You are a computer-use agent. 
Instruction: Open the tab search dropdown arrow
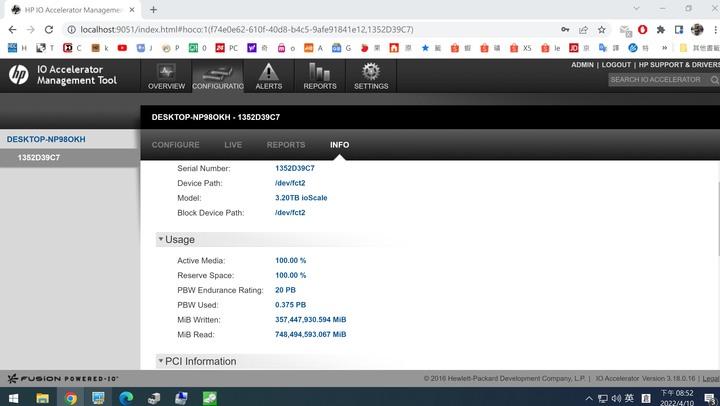636,8
